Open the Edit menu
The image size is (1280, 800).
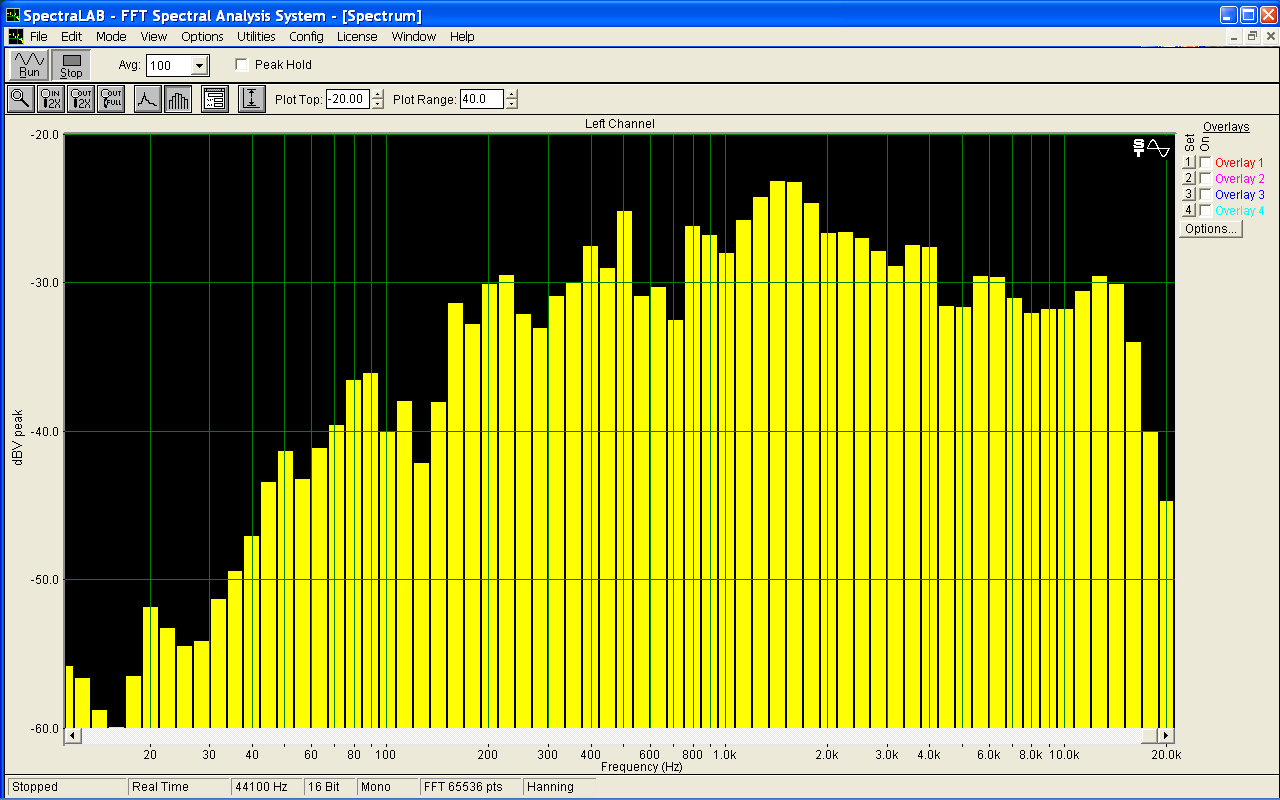pyautogui.click(x=71, y=36)
